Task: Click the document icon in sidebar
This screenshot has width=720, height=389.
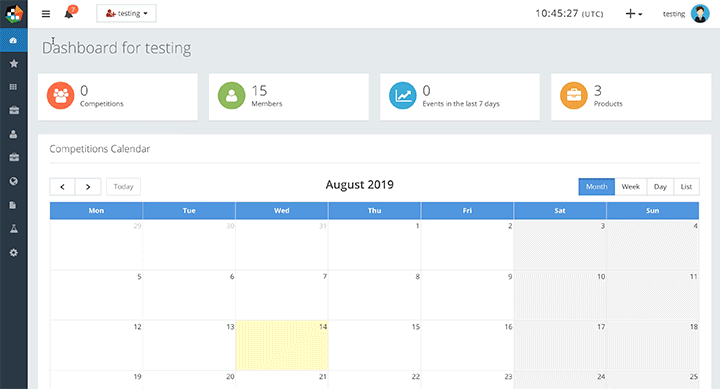Action: (x=14, y=205)
